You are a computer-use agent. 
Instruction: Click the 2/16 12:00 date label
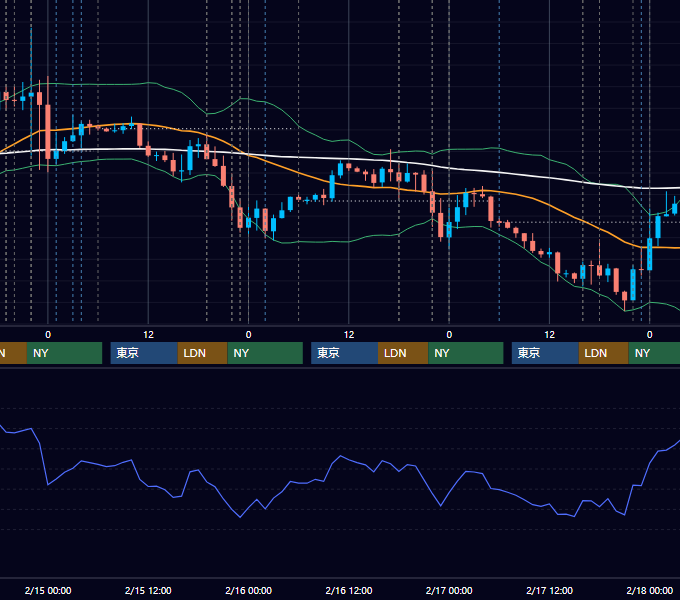click(x=349, y=590)
